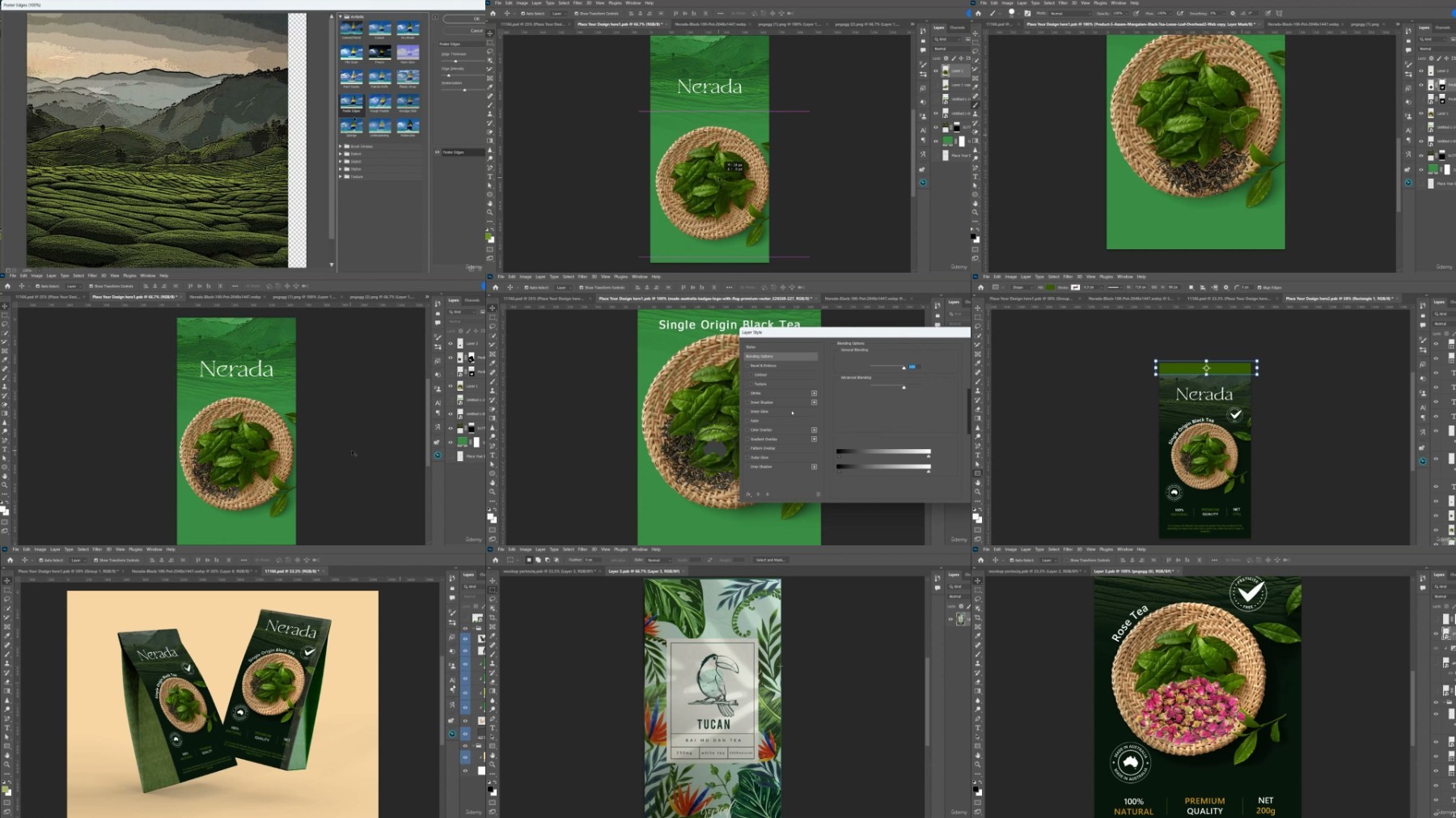The height and width of the screenshot is (818, 1456).
Task: Hide the Poster Edges effect layer eye
Action: (437, 152)
